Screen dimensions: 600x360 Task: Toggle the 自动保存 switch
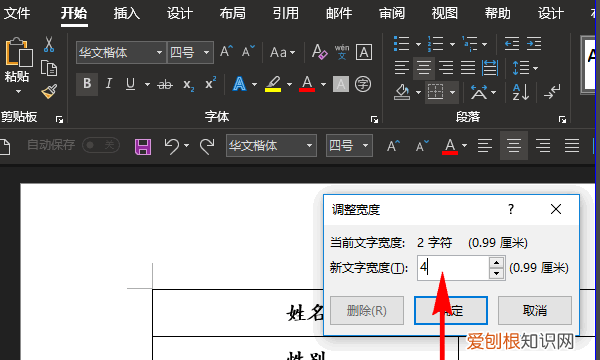pos(101,145)
